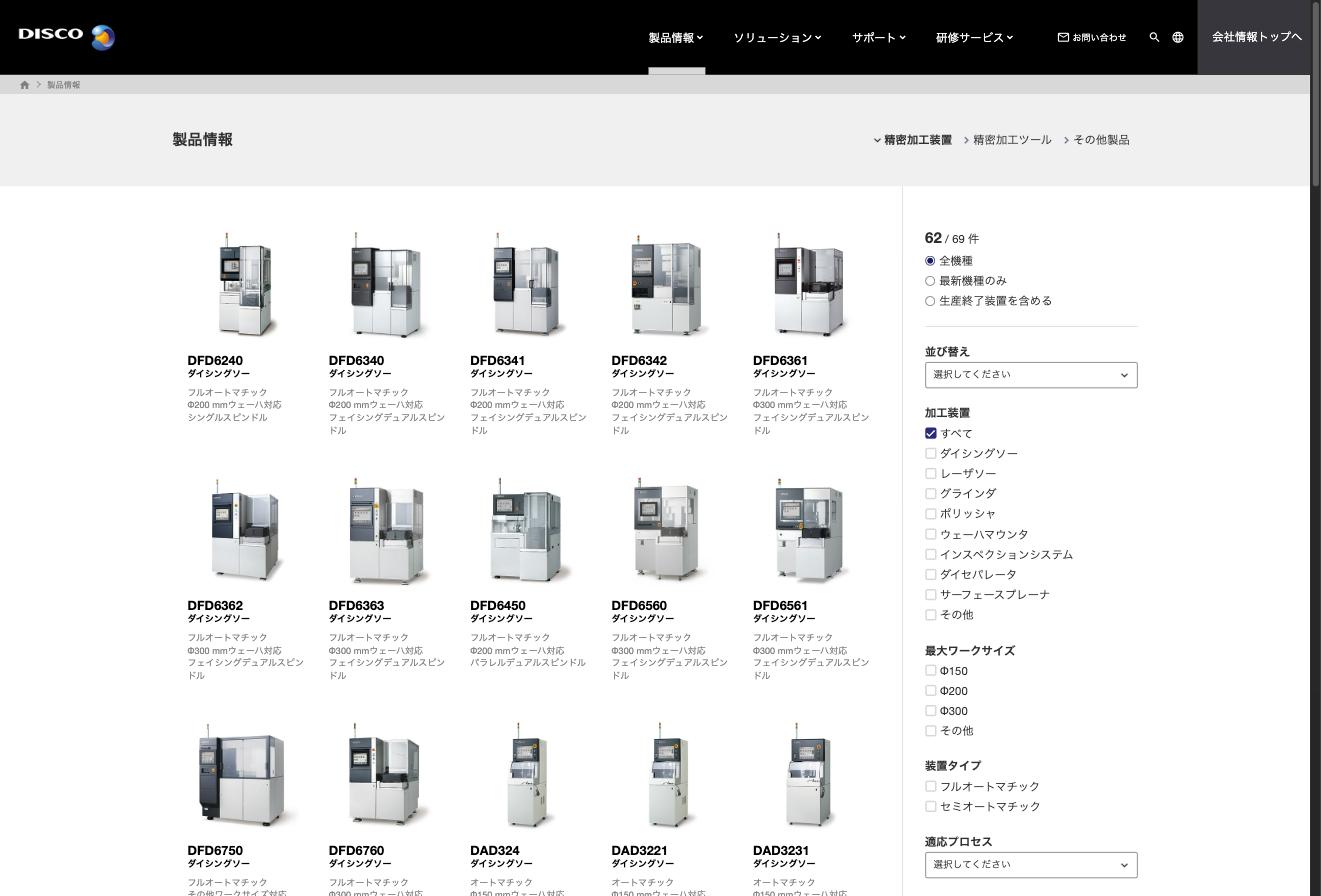Open the DAD3221 product image
Image resolution: width=1321 pixels, height=896 pixels.
(670, 775)
